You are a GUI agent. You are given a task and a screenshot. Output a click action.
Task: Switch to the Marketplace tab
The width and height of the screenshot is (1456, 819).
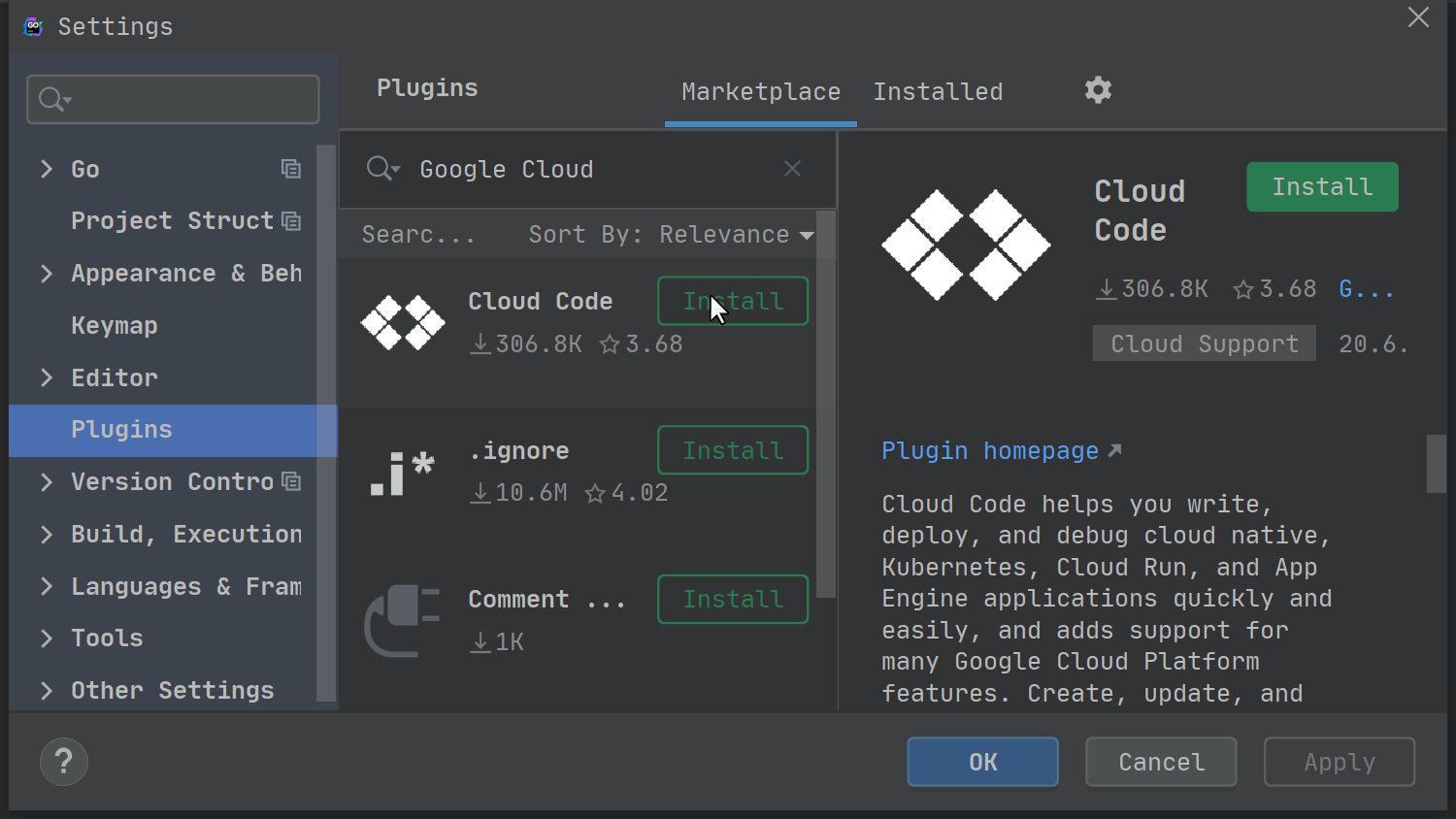point(760,92)
